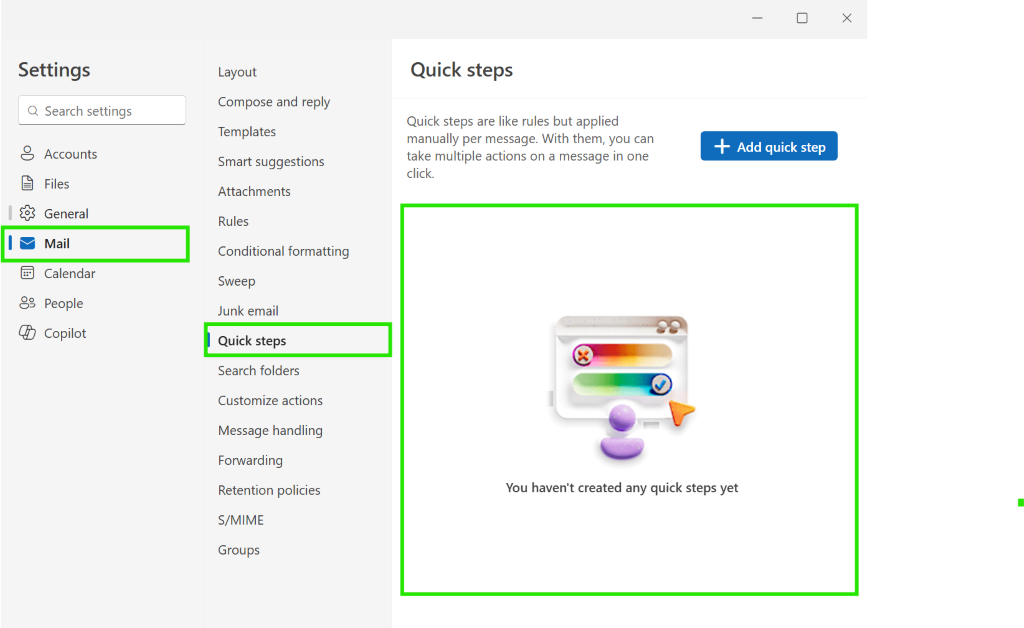The width and height of the screenshot is (1024, 628).
Task: Switch to Conditional formatting settings
Action: point(283,251)
